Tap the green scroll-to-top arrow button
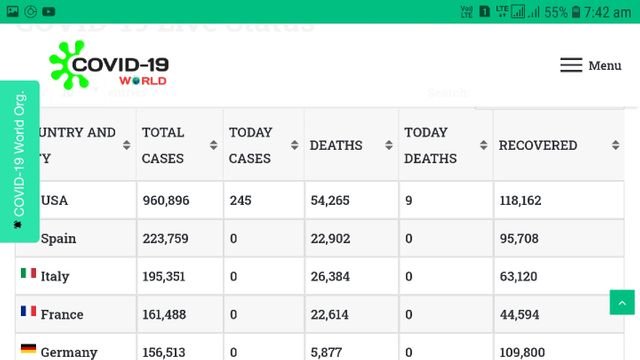640x360 pixels. [x=622, y=302]
